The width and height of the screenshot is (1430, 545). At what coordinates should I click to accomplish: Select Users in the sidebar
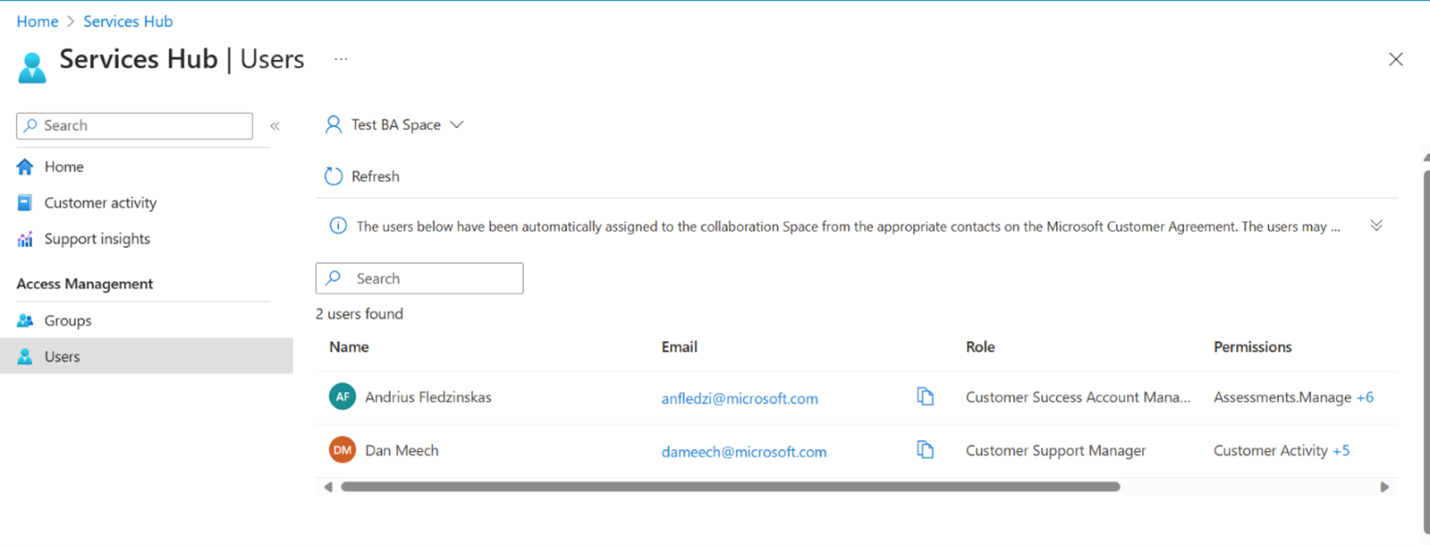point(146,356)
